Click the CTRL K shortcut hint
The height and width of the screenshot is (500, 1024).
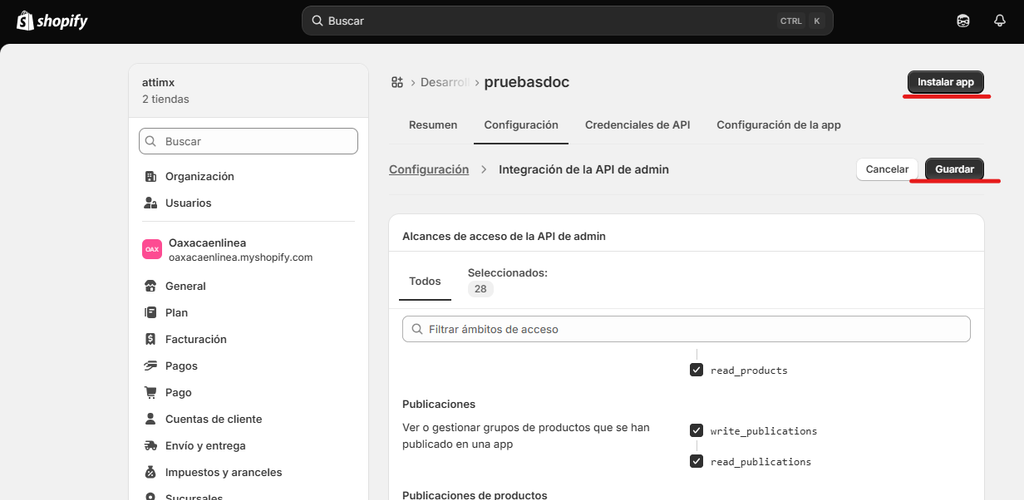pos(801,21)
